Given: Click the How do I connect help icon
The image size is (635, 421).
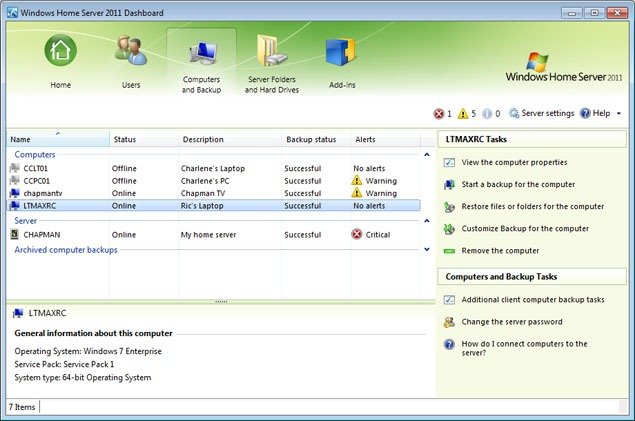Looking at the screenshot, I should [449, 344].
